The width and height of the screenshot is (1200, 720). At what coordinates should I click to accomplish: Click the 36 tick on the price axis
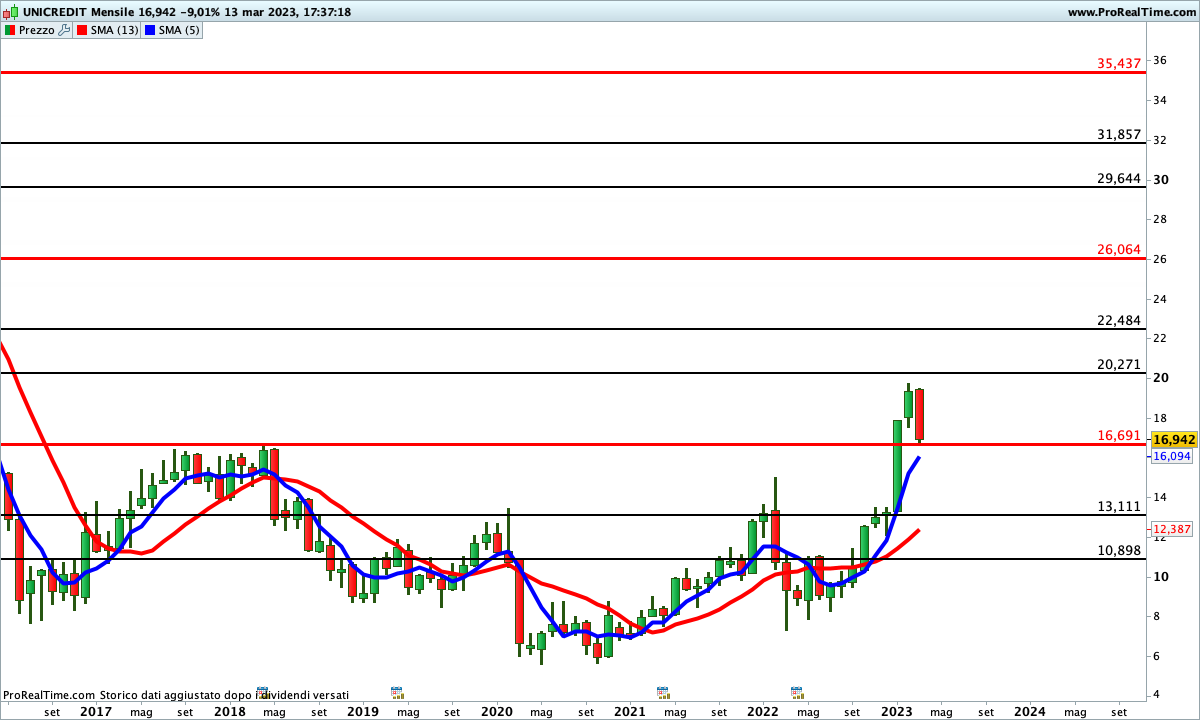pyautogui.click(x=1161, y=60)
